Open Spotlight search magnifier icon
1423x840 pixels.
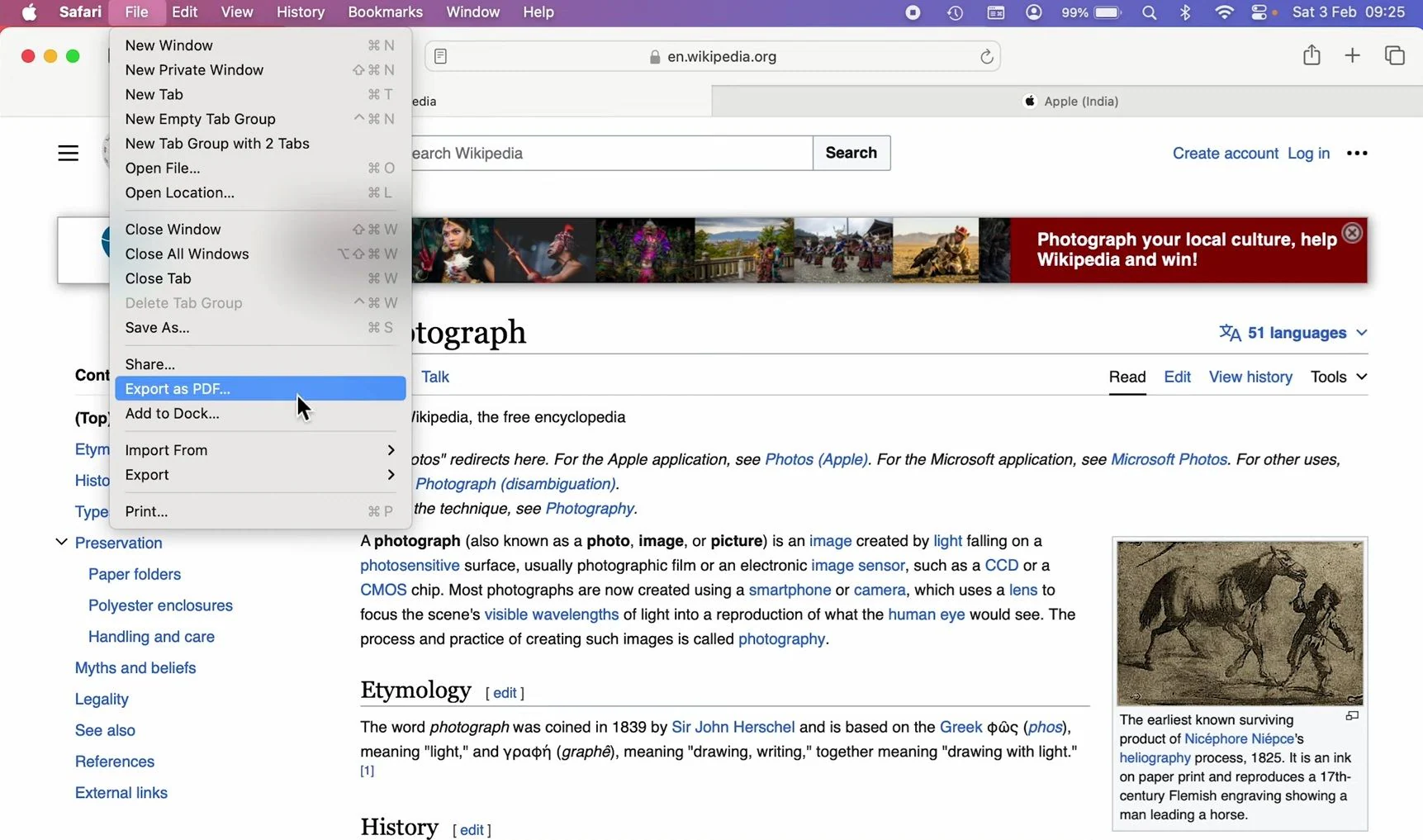point(1149,12)
